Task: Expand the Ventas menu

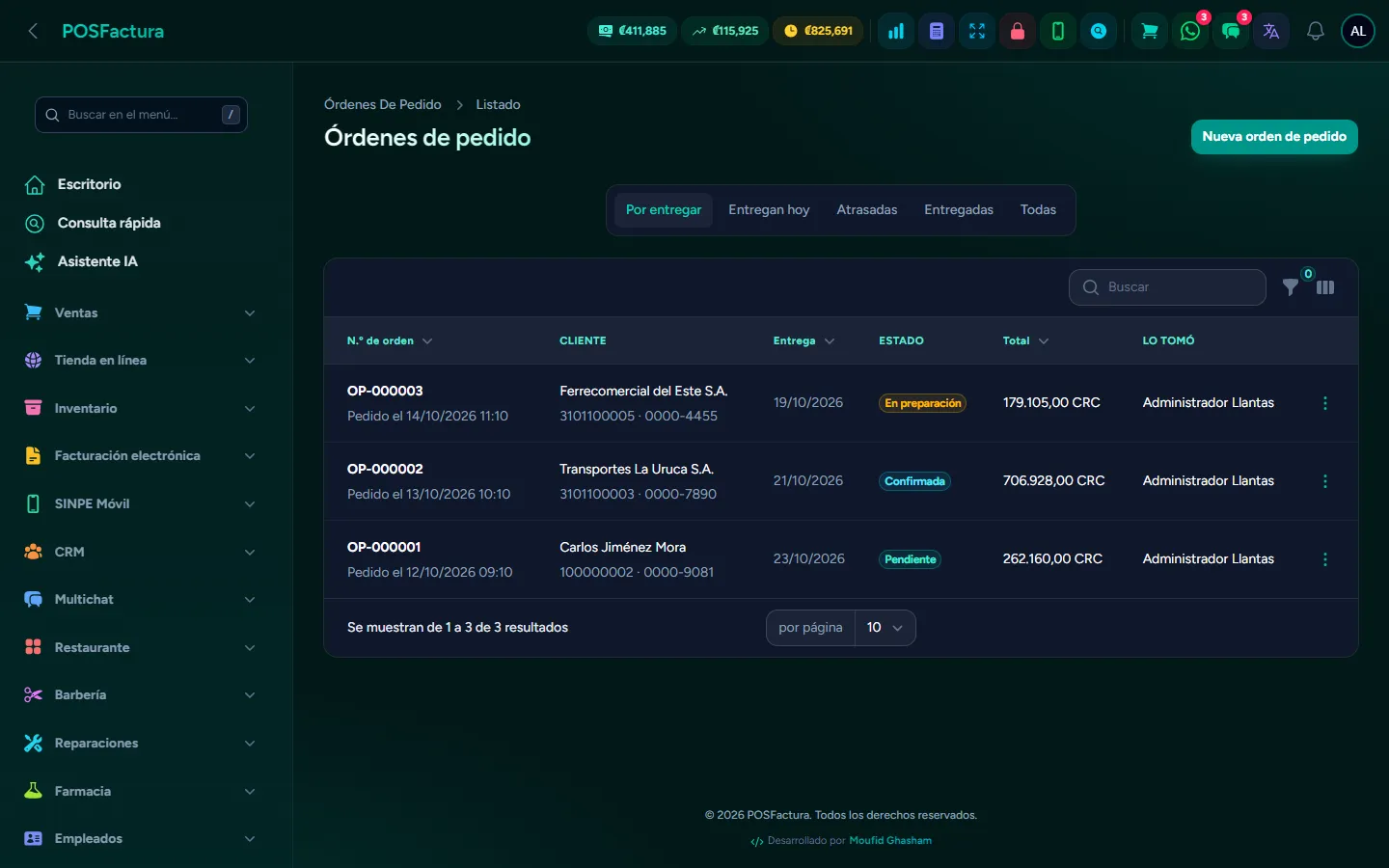Action: 141,312
